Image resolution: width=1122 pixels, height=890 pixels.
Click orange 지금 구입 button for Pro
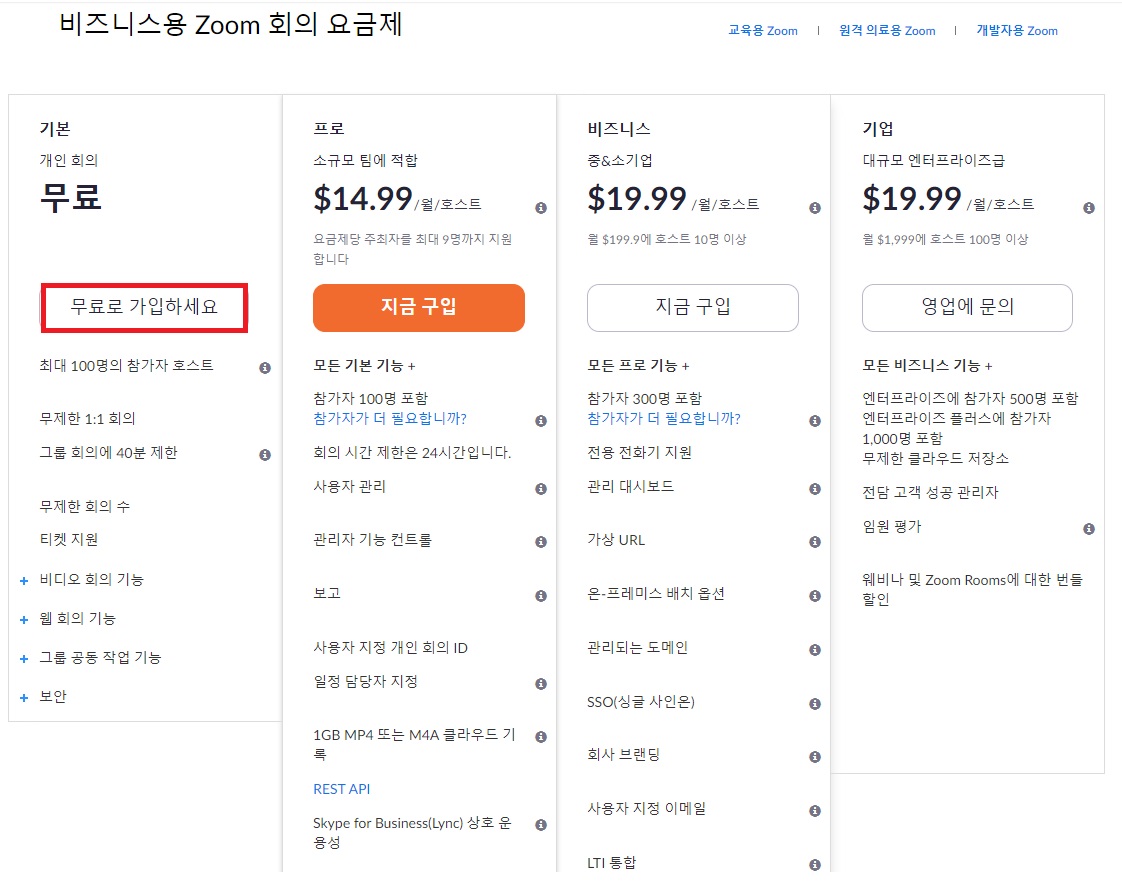(x=419, y=308)
